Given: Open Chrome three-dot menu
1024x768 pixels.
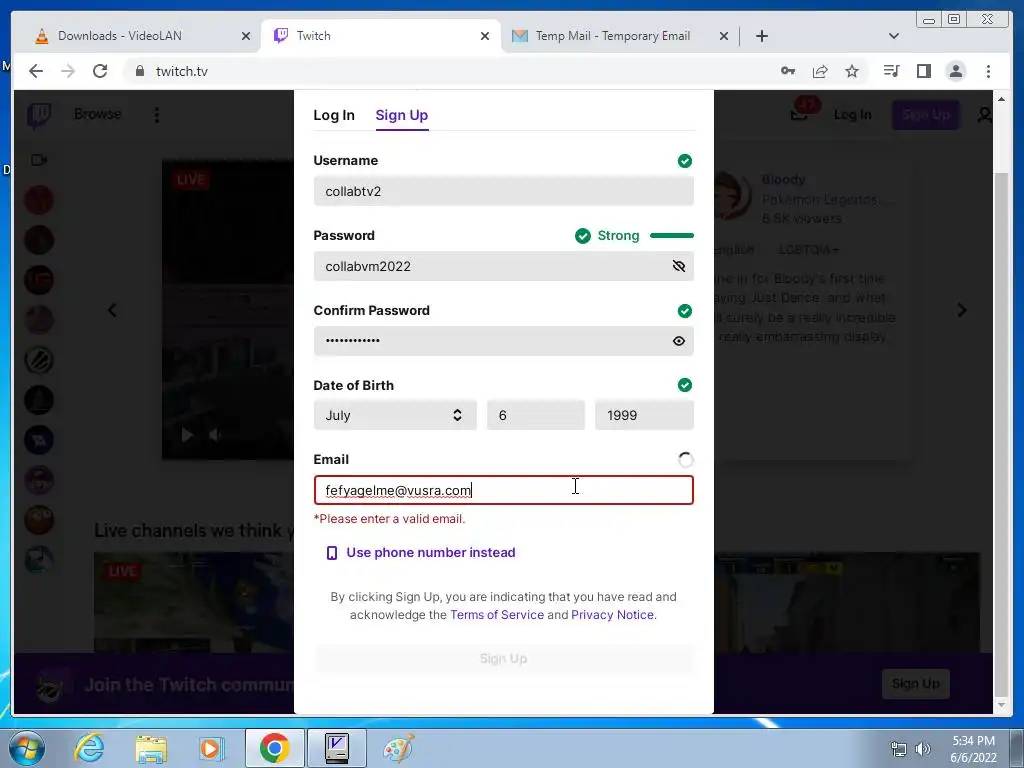Looking at the screenshot, I should pyautogui.click(x=988, y=71).
